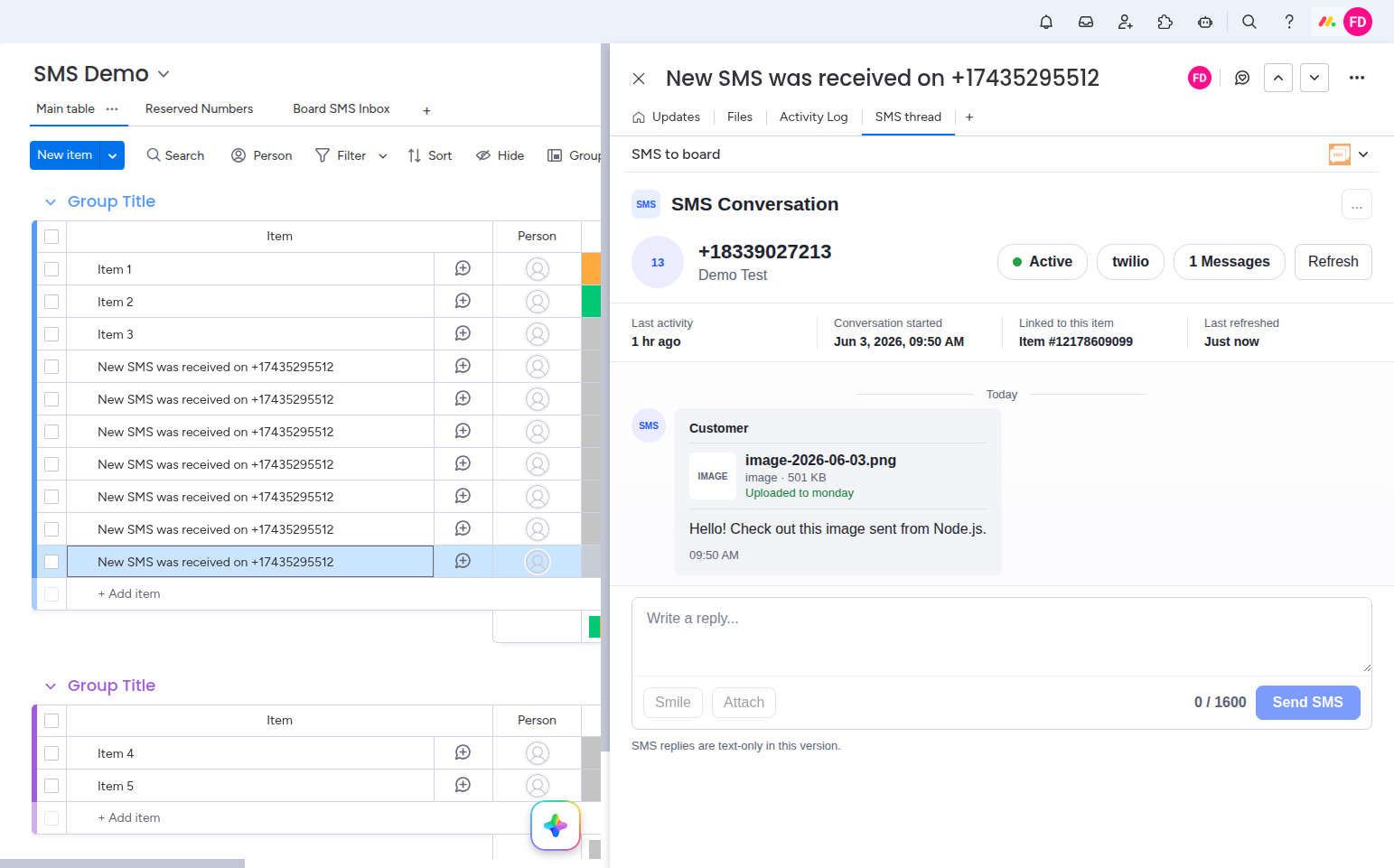Check the Item 2 checkbox
This screenshot has height=868, width=1394.
(51, 302)
